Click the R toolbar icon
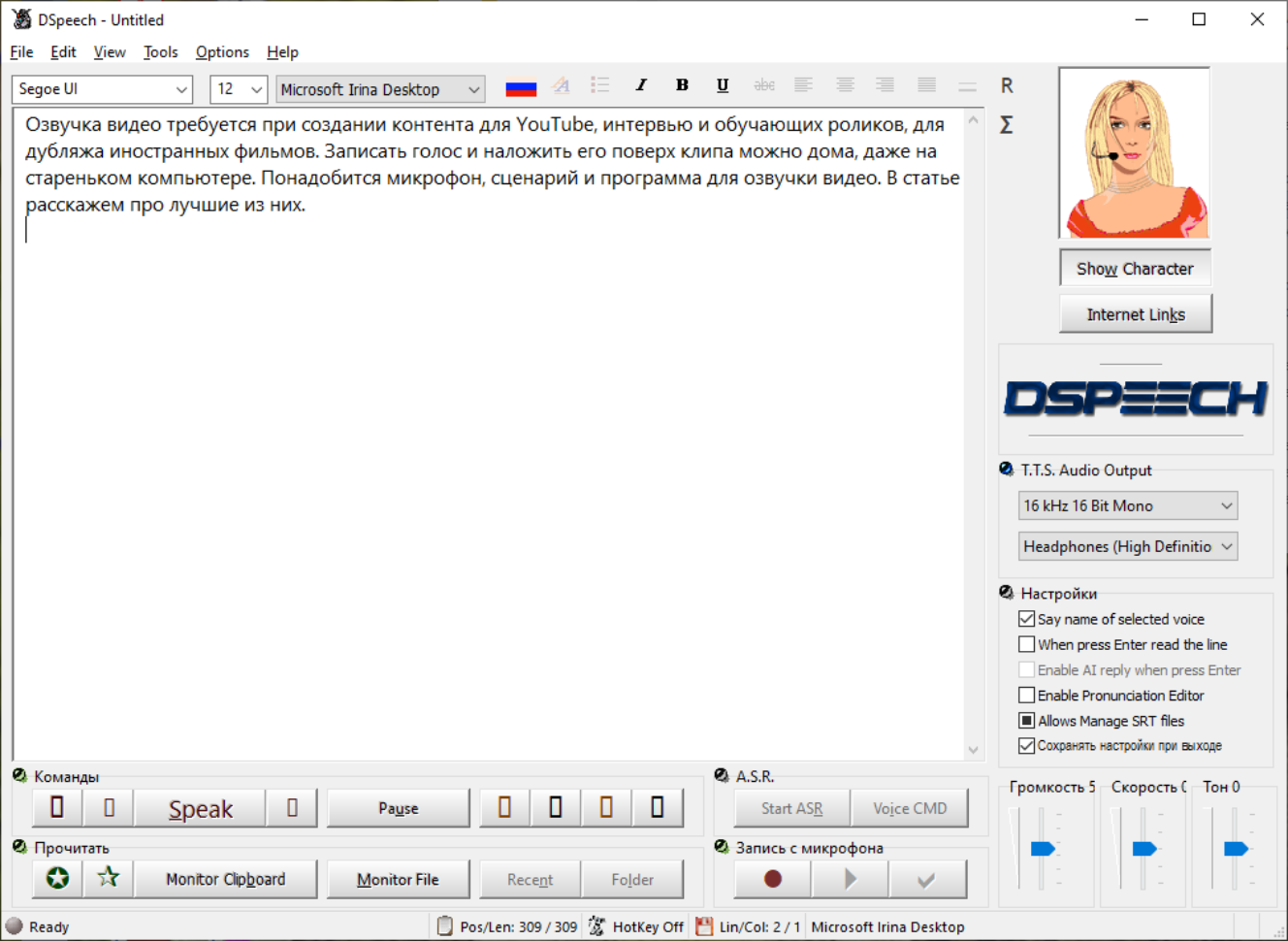This screenshot has width=1288, height=941. pyautogui.click(x=1007, y=86)
